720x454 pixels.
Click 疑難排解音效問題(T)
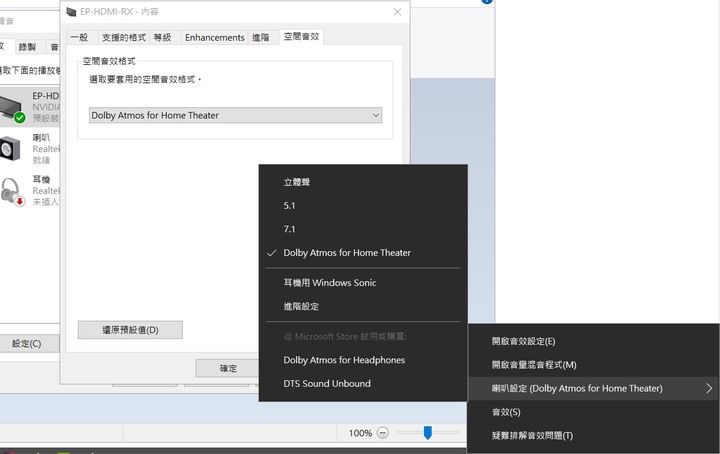593,436
